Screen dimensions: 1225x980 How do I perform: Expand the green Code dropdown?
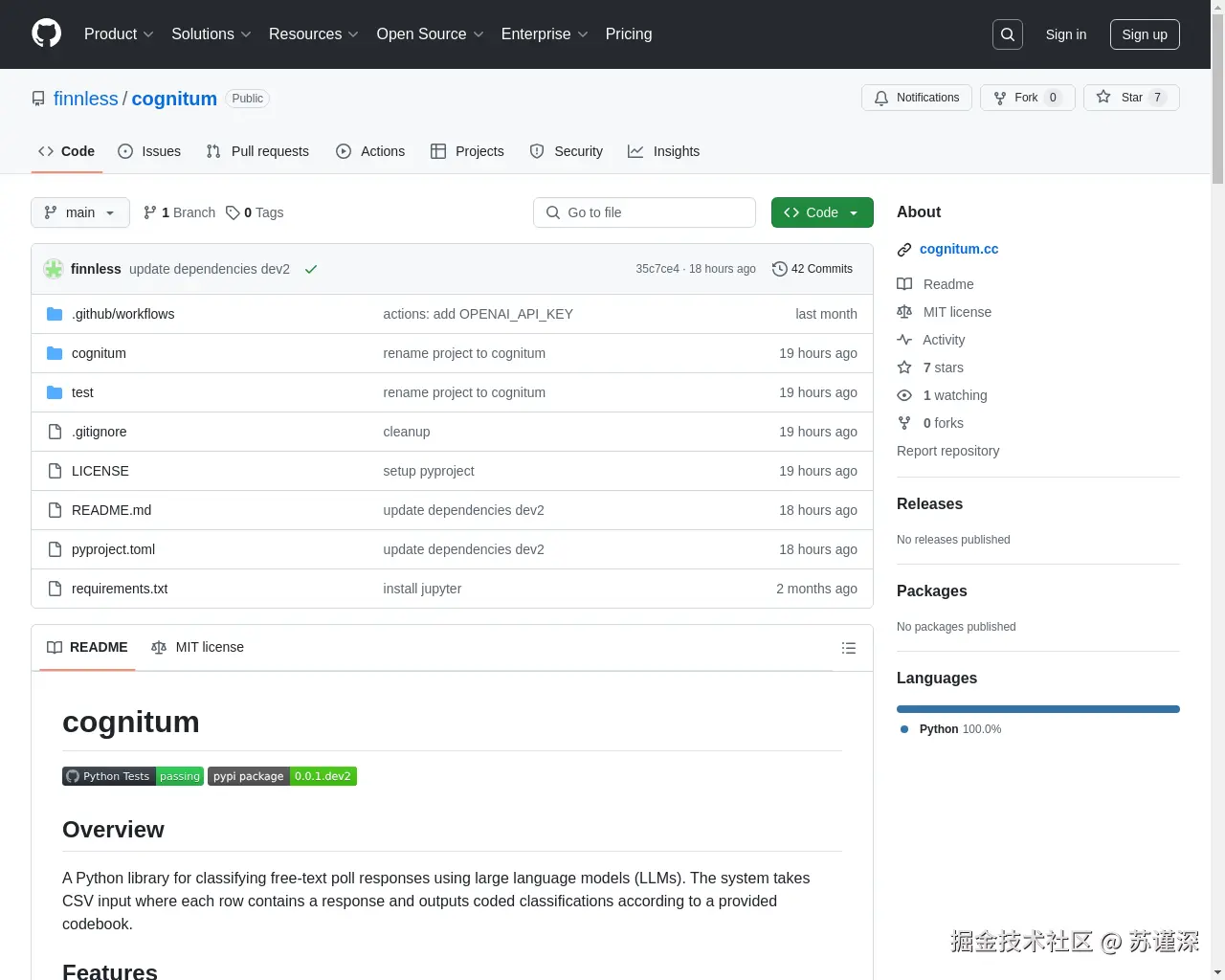(821, 212)
